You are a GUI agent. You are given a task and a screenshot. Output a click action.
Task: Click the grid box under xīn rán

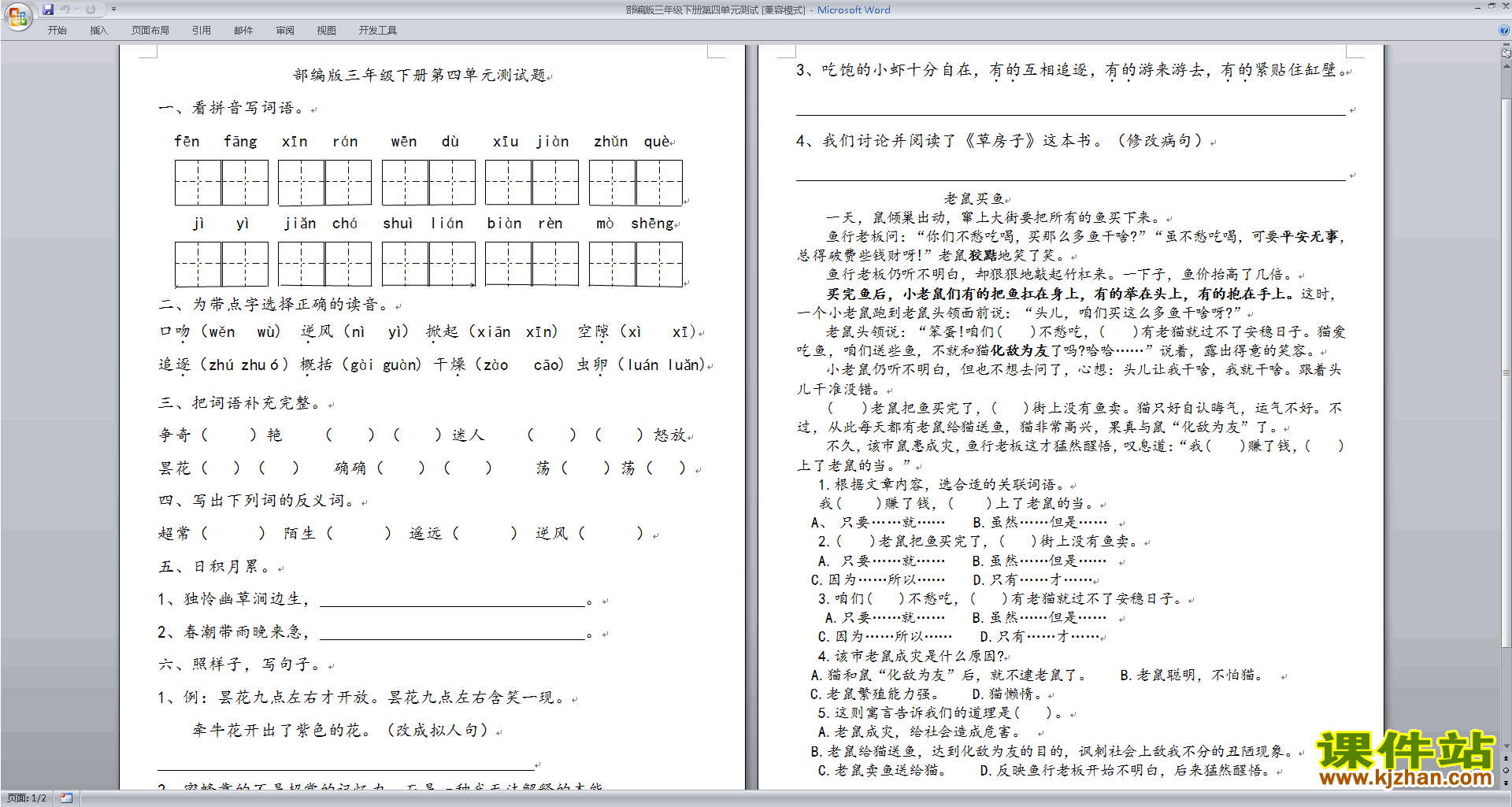click(x=324, y=183)
